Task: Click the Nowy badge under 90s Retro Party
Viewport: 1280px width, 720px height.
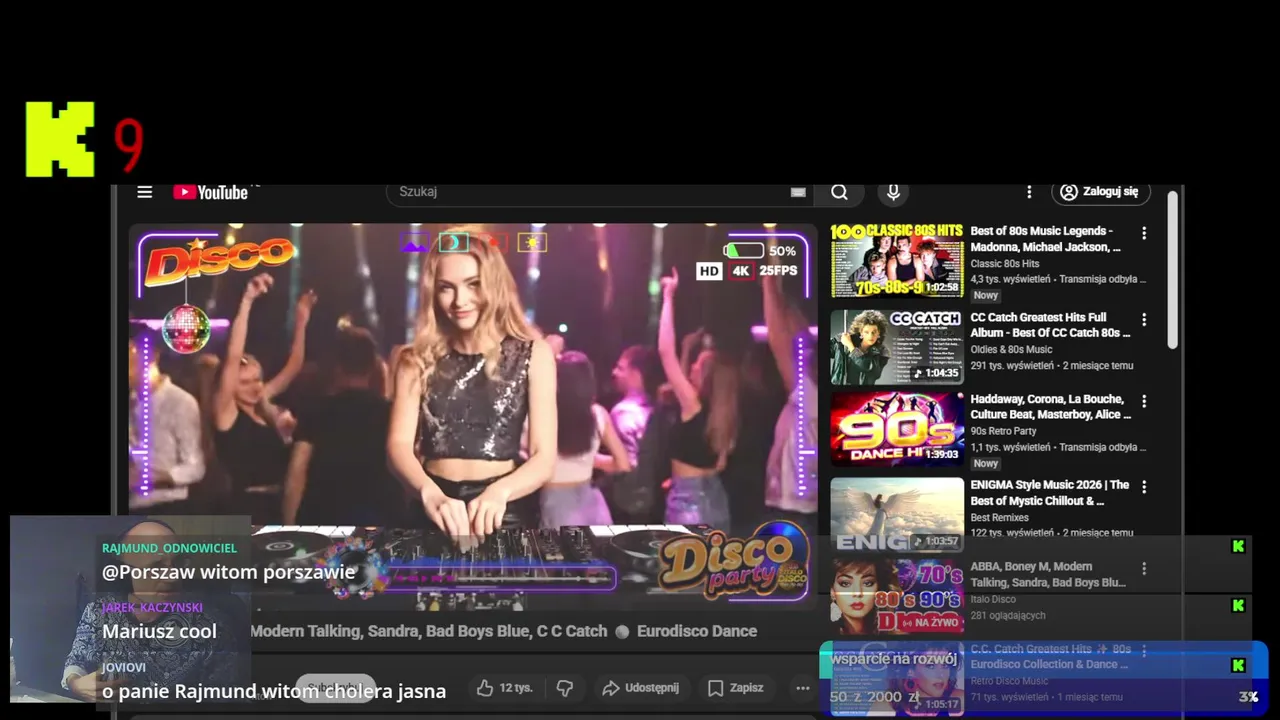Action: coord(986,464)
